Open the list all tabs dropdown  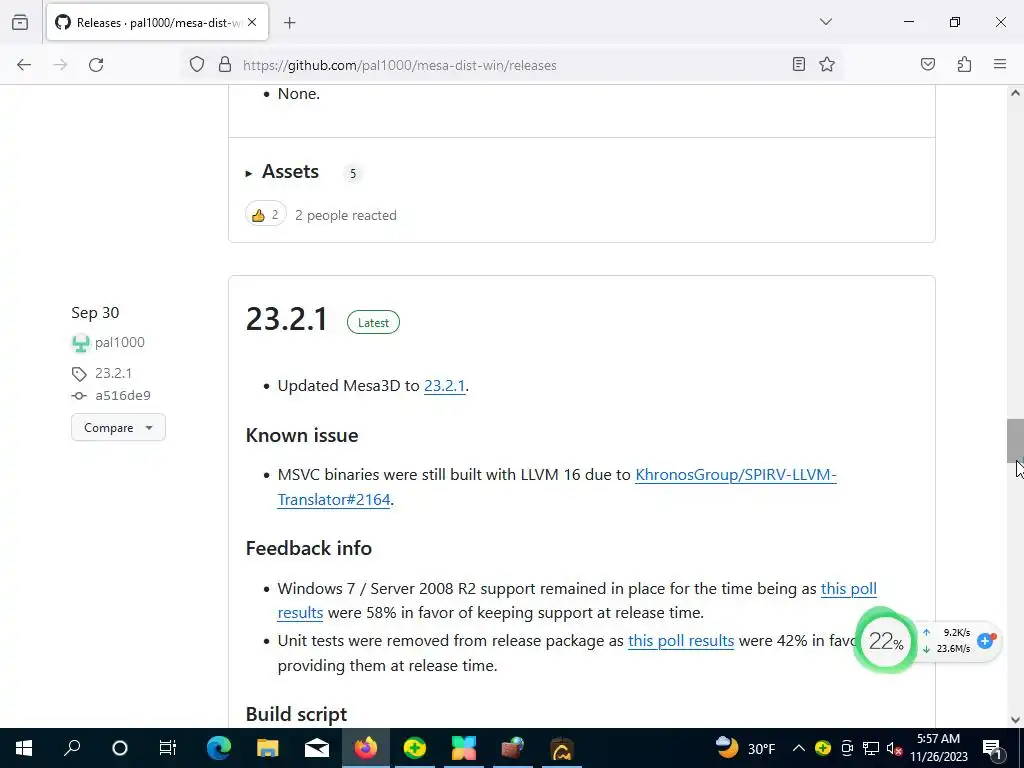click(825, 22)
